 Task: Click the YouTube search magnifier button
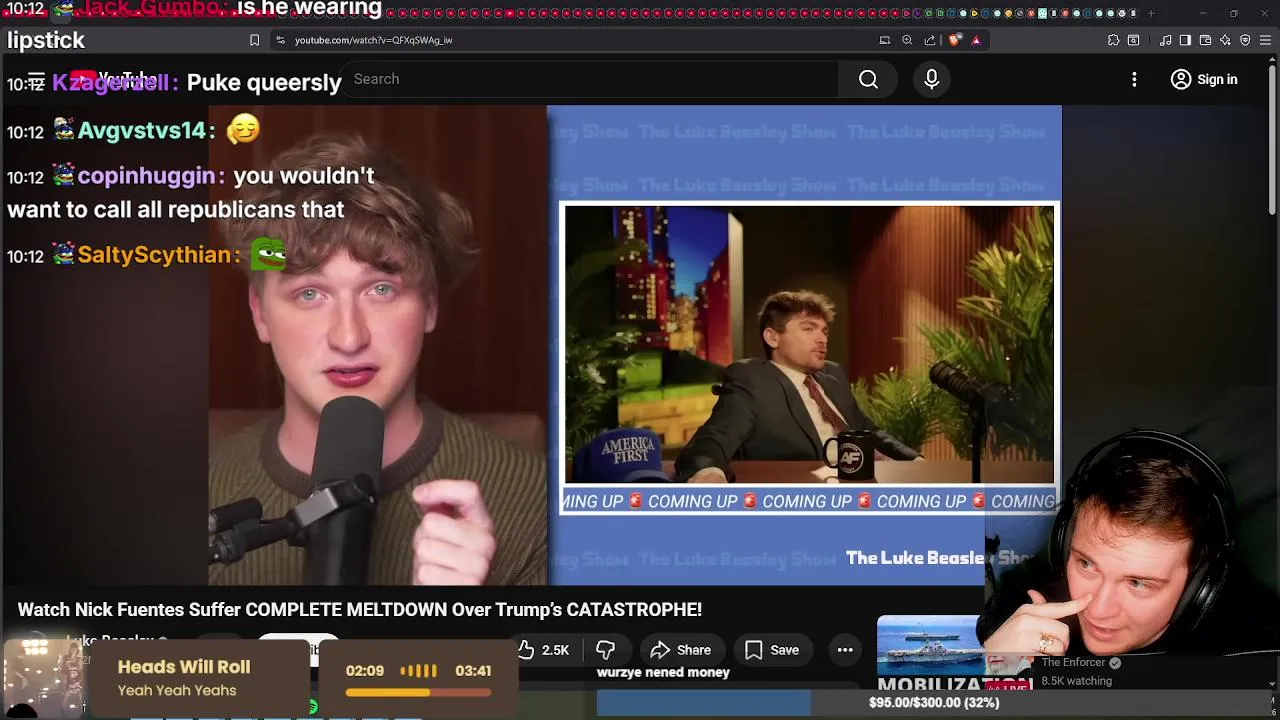(x=868, y=79)
